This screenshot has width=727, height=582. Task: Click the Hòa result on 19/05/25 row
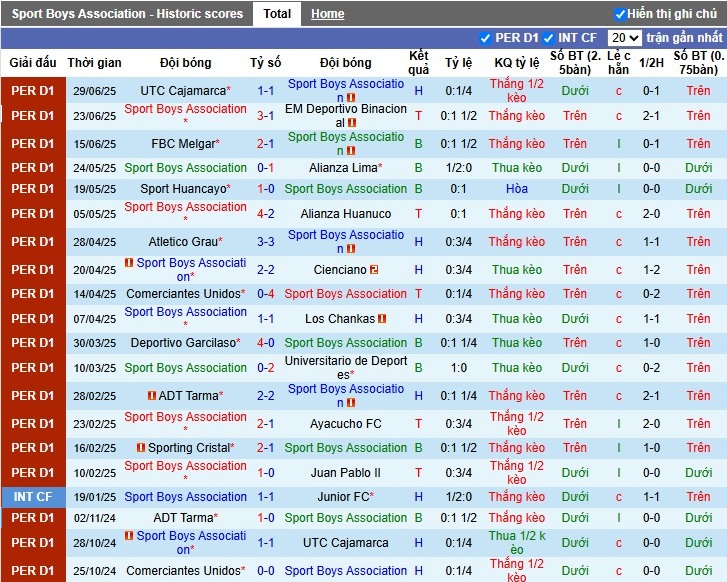[x=517, y=189]
